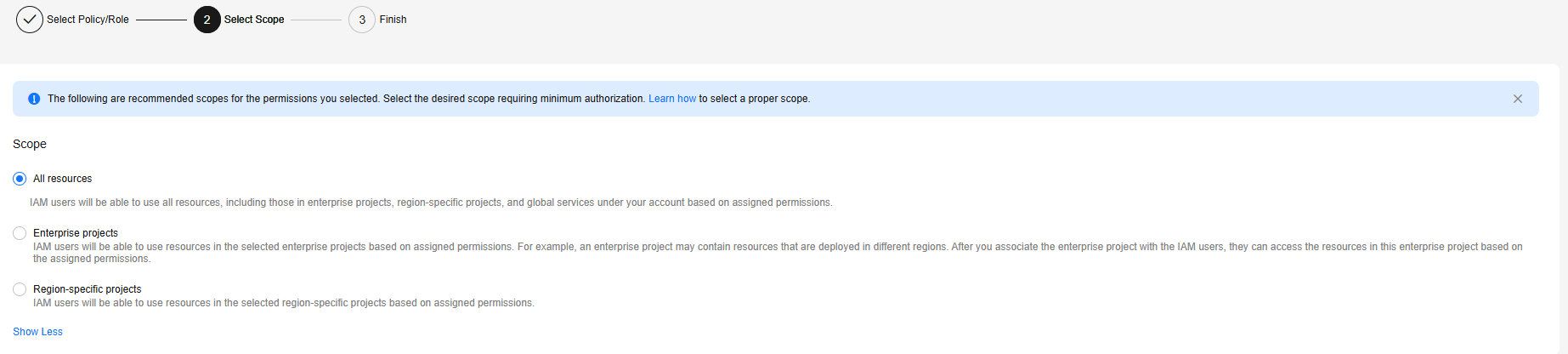Viewport: 1568px width, 354px height.
Task: Click the Scope section heading
Action: tap(30, 144)
